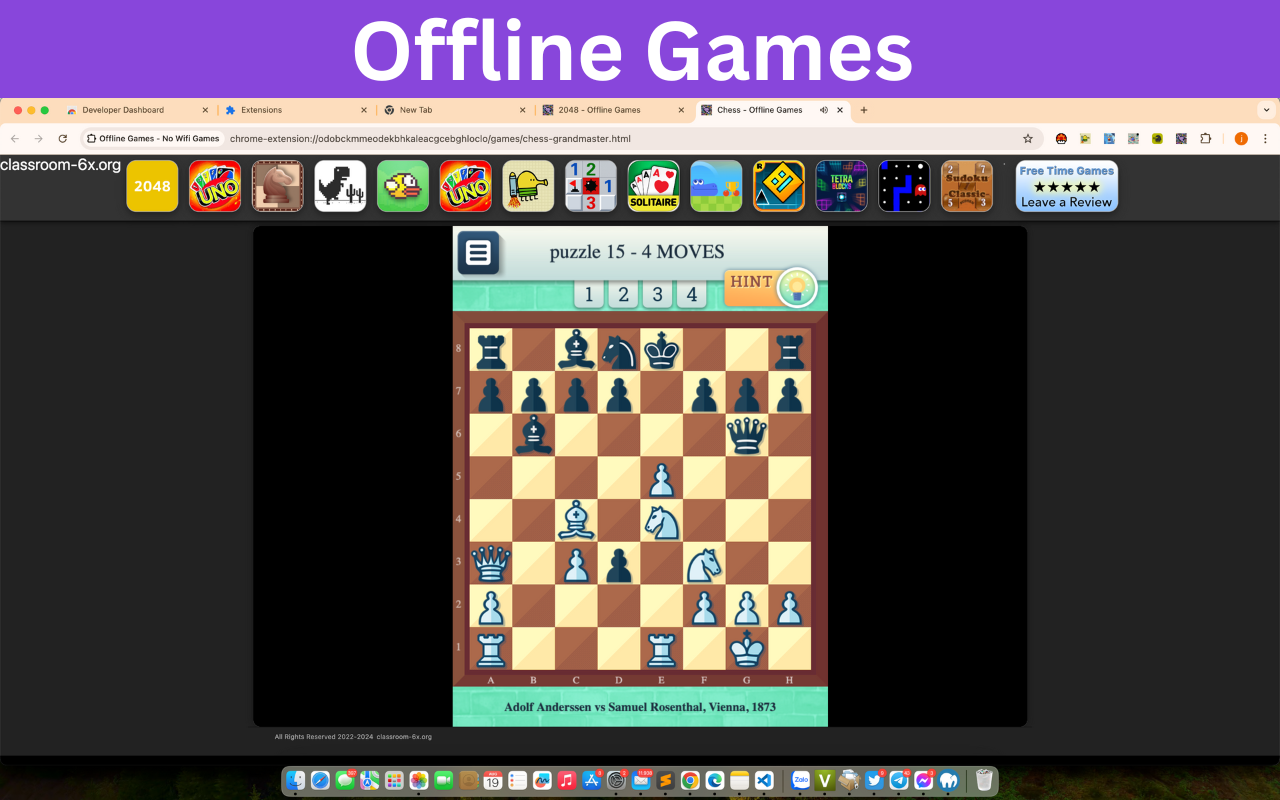Click the black king on e8

pyautogui.click(x=661, y=350)
